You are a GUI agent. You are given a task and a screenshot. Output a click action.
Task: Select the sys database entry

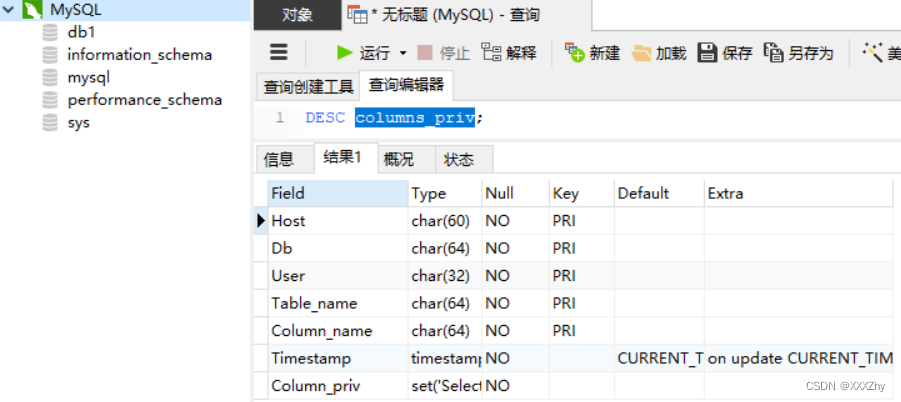79,122
